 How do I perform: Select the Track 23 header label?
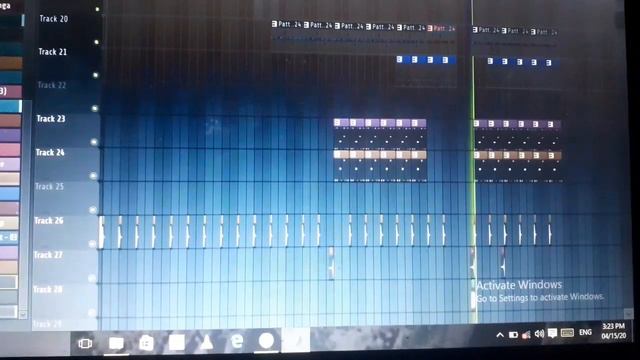coord(51,119)
